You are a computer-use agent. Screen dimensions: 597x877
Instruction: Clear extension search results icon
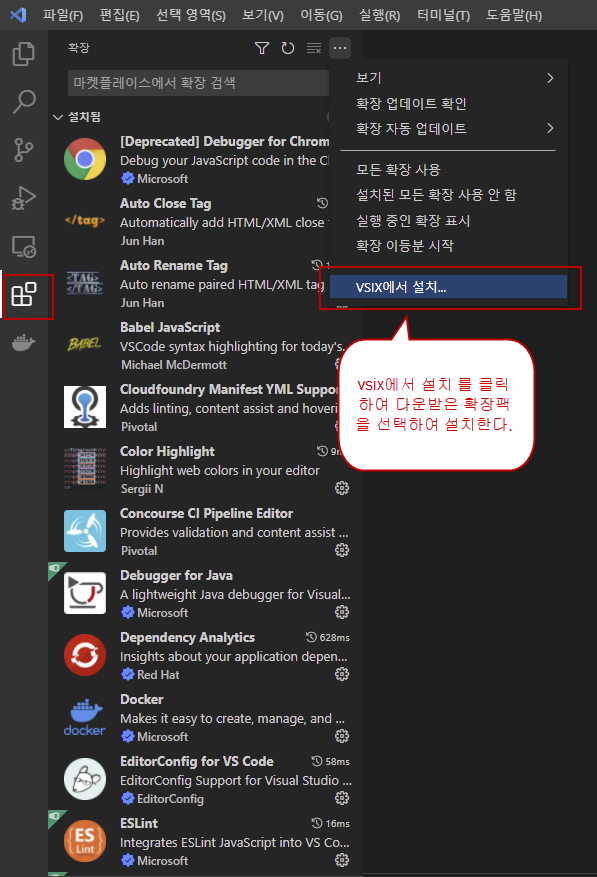pyautogui.click(x=314, y=48)
